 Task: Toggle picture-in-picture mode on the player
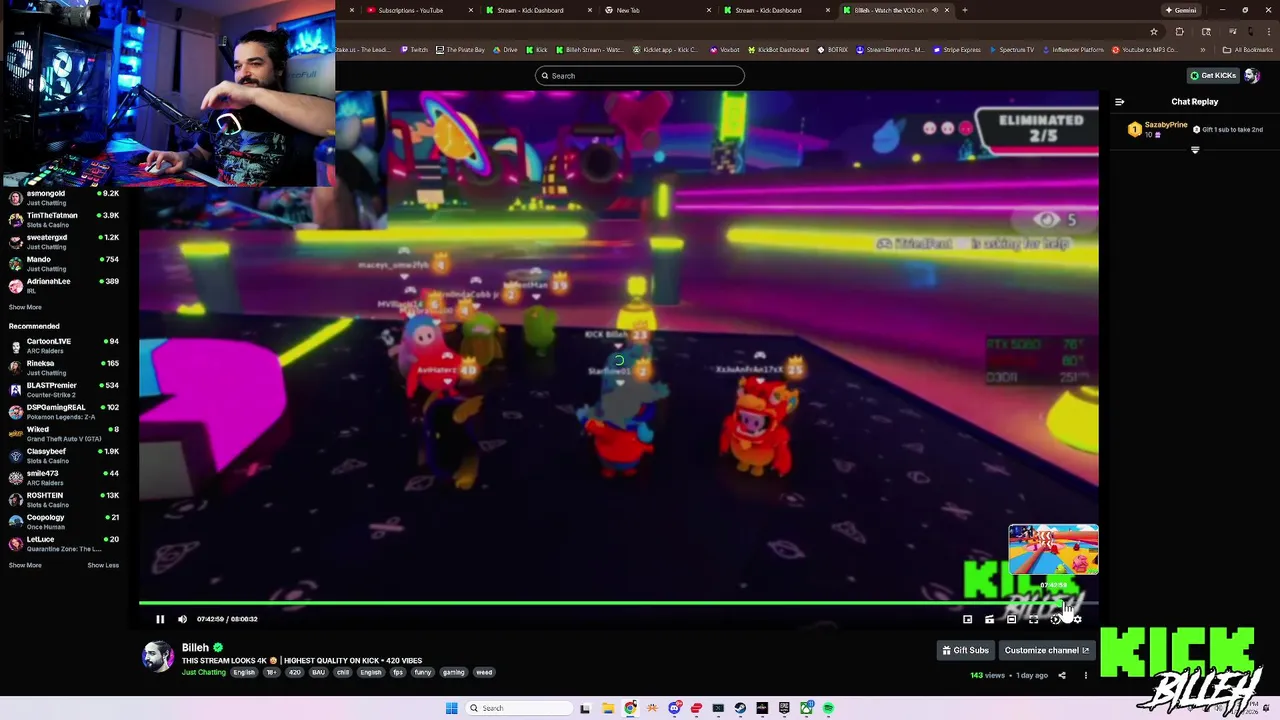click(967, 619)
